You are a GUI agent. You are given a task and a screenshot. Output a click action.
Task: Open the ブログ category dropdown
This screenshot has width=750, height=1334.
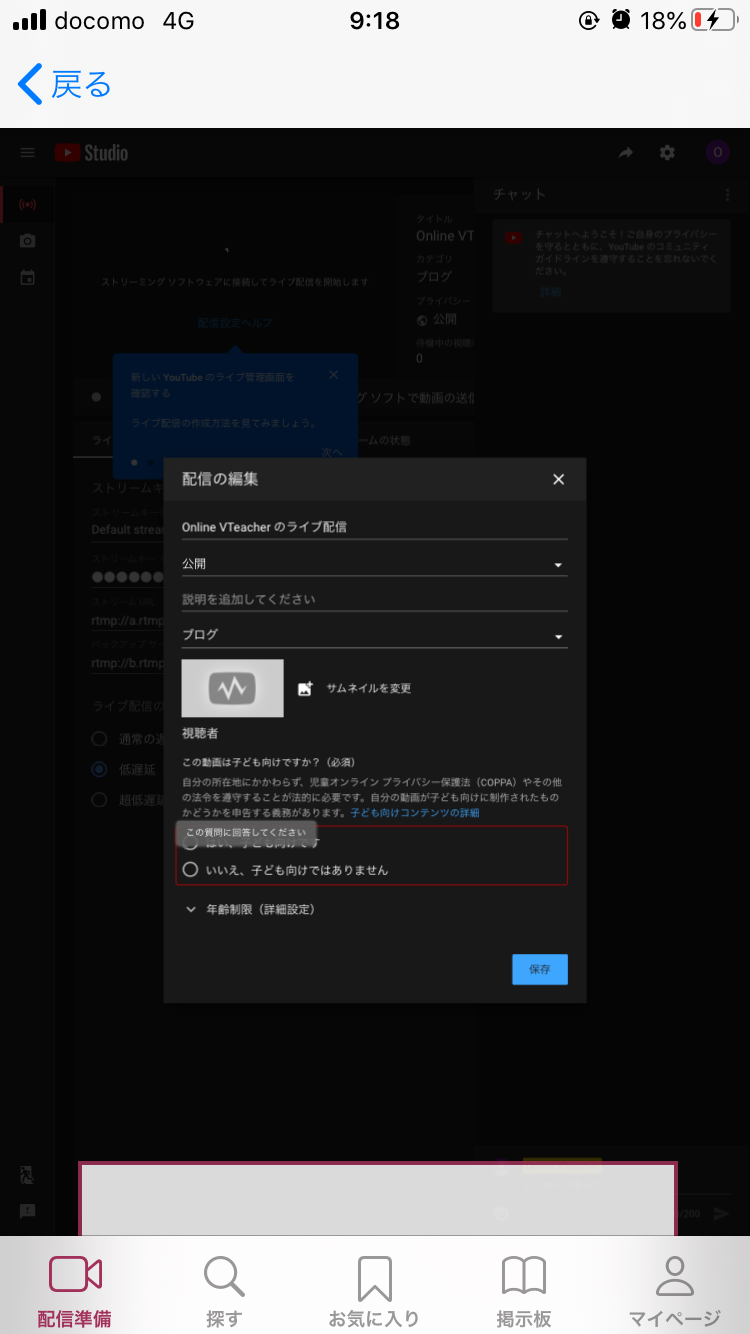(374, 635)
